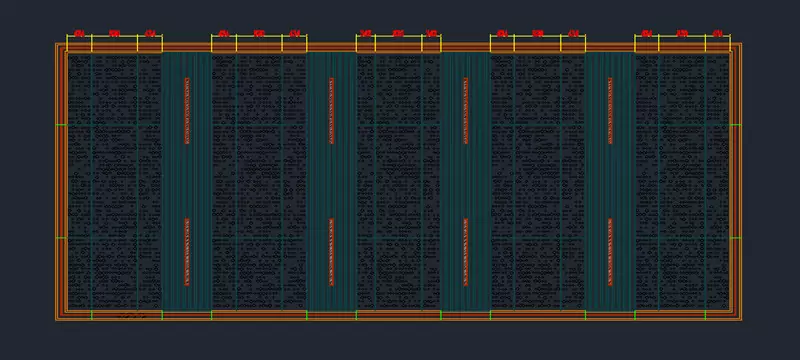800x360 pixels.
Task: Select the lower red label in fourth teal band
Action: coord(610,252)
